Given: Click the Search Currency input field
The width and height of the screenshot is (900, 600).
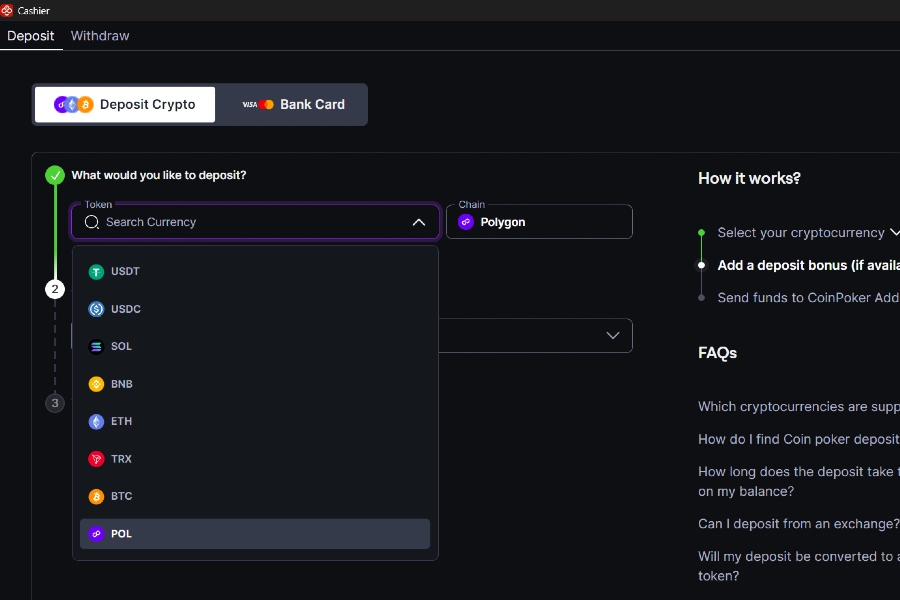Looking at the screenshot, I should [x=250, y=222].
